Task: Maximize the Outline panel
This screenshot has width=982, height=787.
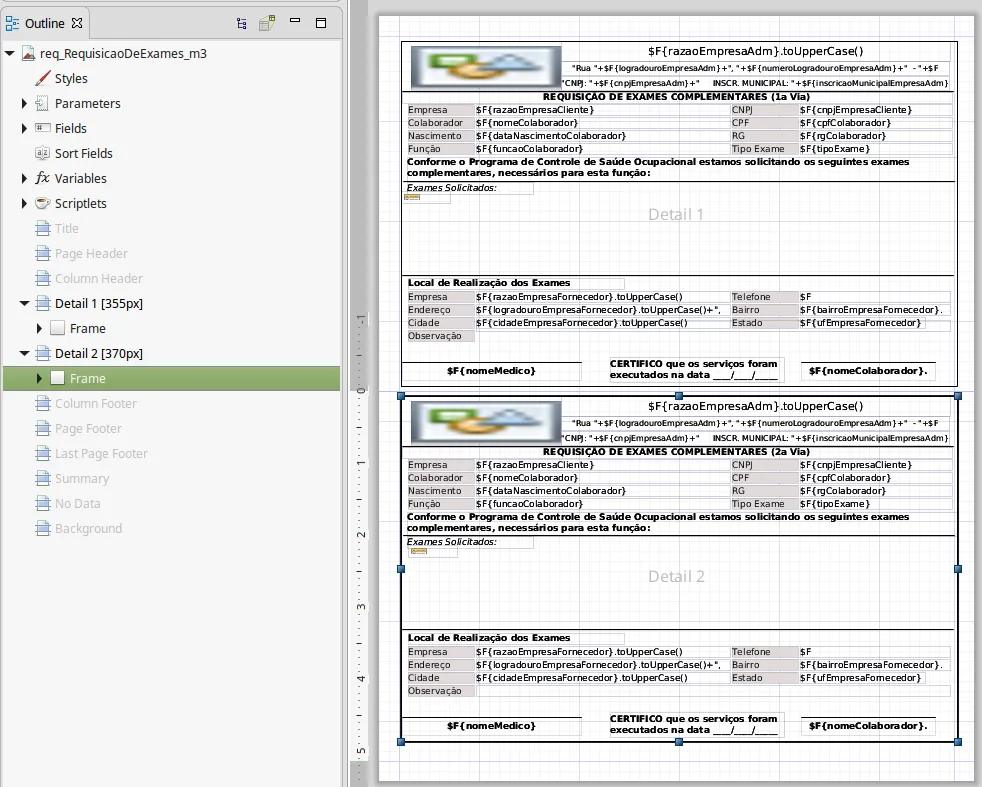Action: point(321,23)
